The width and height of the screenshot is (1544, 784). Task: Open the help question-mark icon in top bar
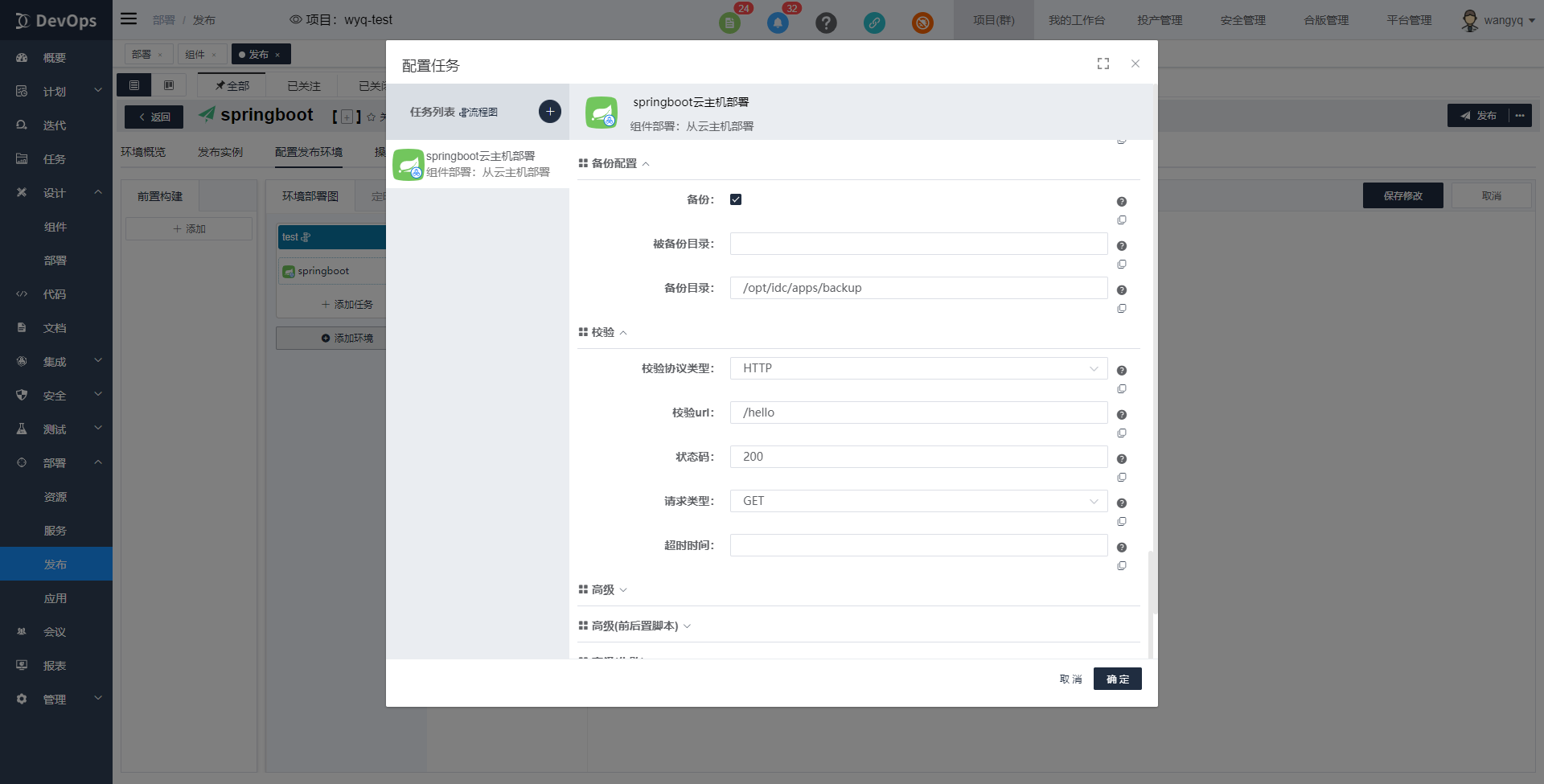coord(826,23)
